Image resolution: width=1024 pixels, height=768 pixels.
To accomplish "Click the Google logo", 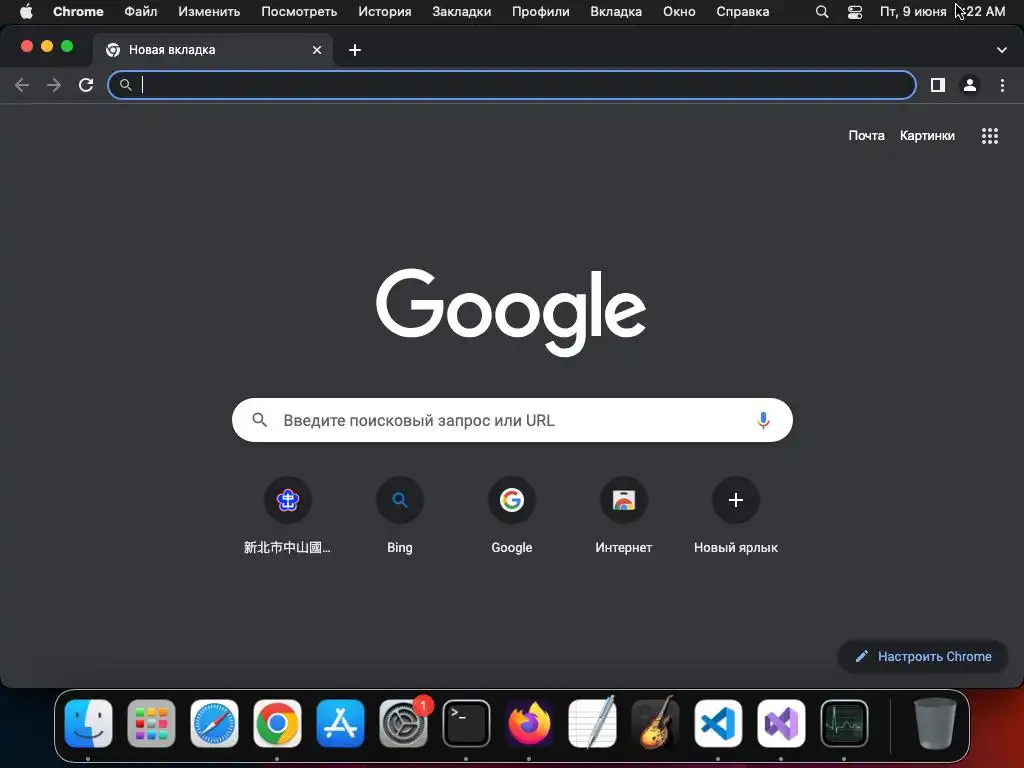I will 511,312.
